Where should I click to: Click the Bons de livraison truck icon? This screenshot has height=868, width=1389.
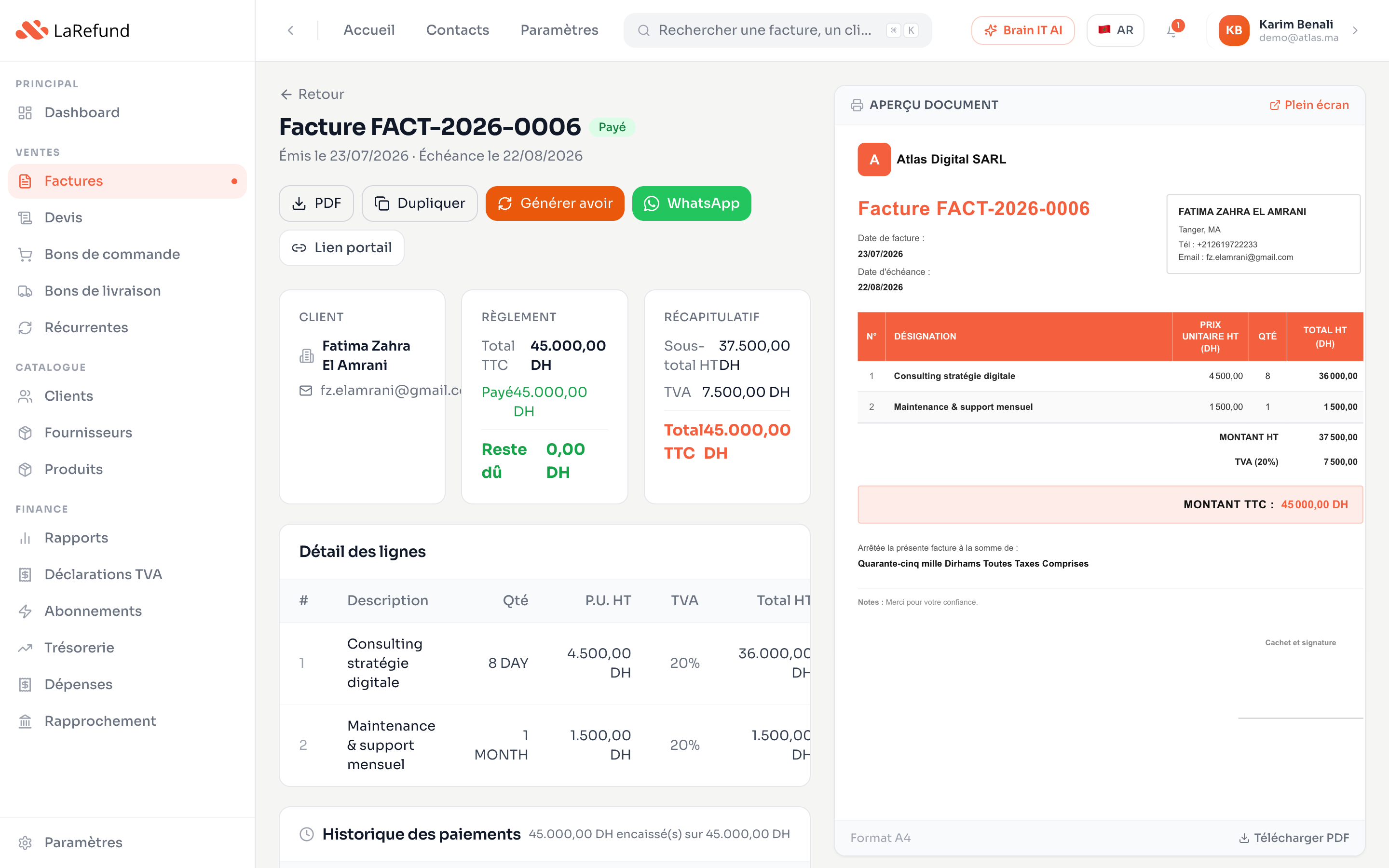25,291
